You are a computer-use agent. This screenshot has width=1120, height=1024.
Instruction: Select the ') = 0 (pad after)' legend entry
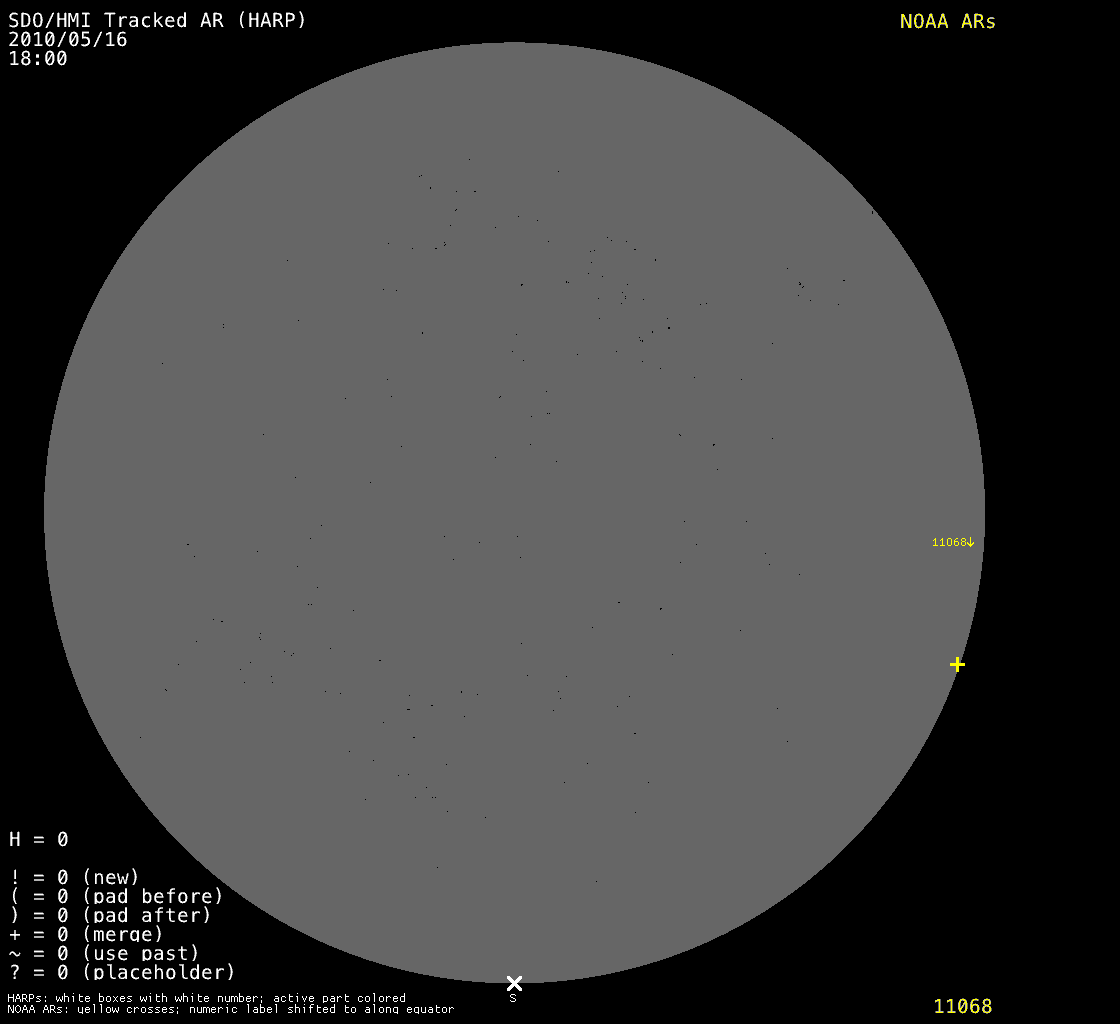click(x=110, y=915)
